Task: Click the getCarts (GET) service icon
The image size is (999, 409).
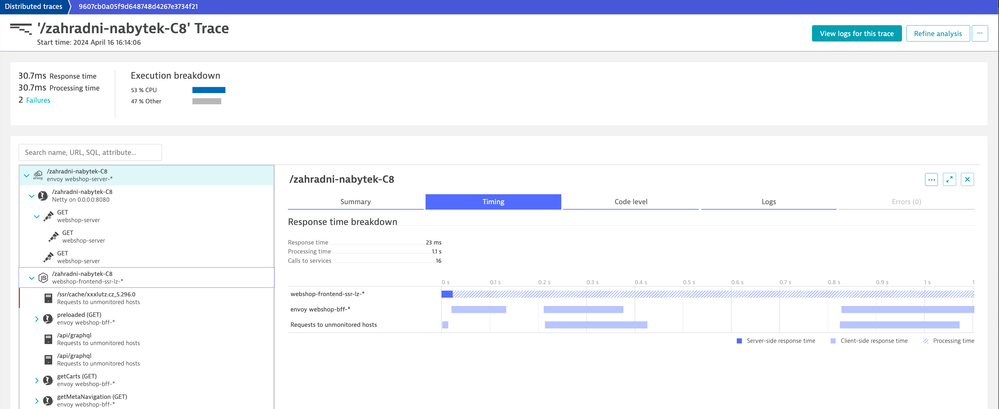Action: click(x=48, y=380)
